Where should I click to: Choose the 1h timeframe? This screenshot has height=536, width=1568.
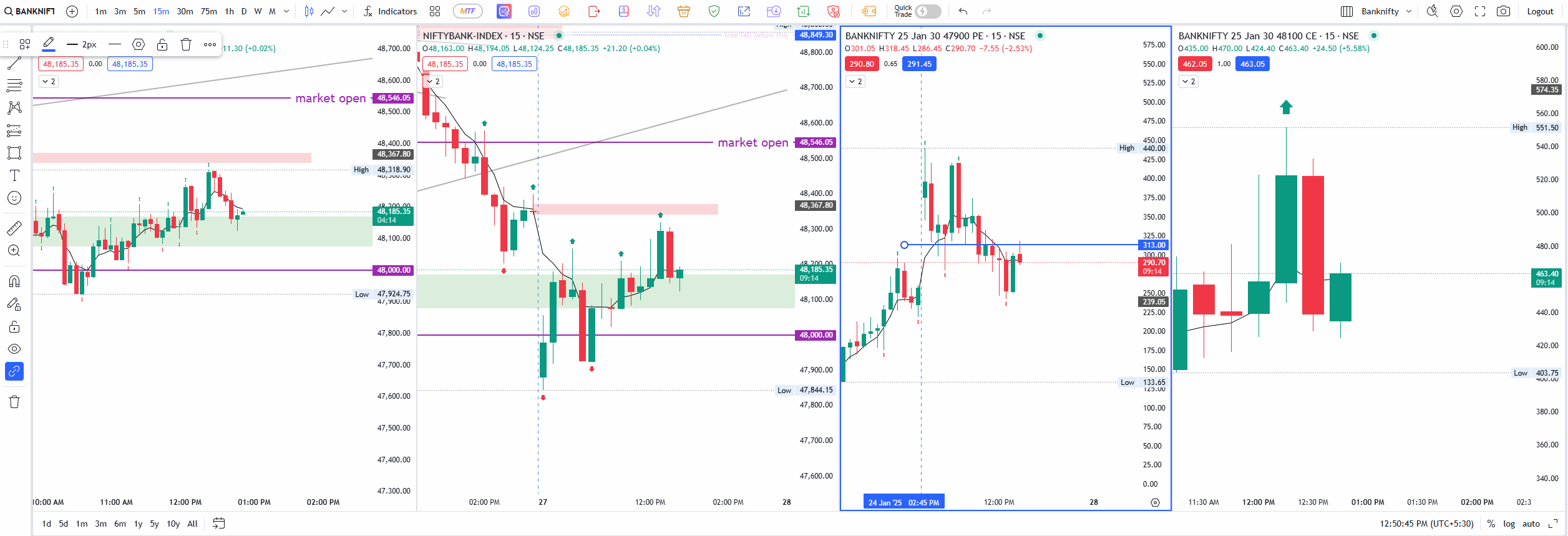point(229,11)
